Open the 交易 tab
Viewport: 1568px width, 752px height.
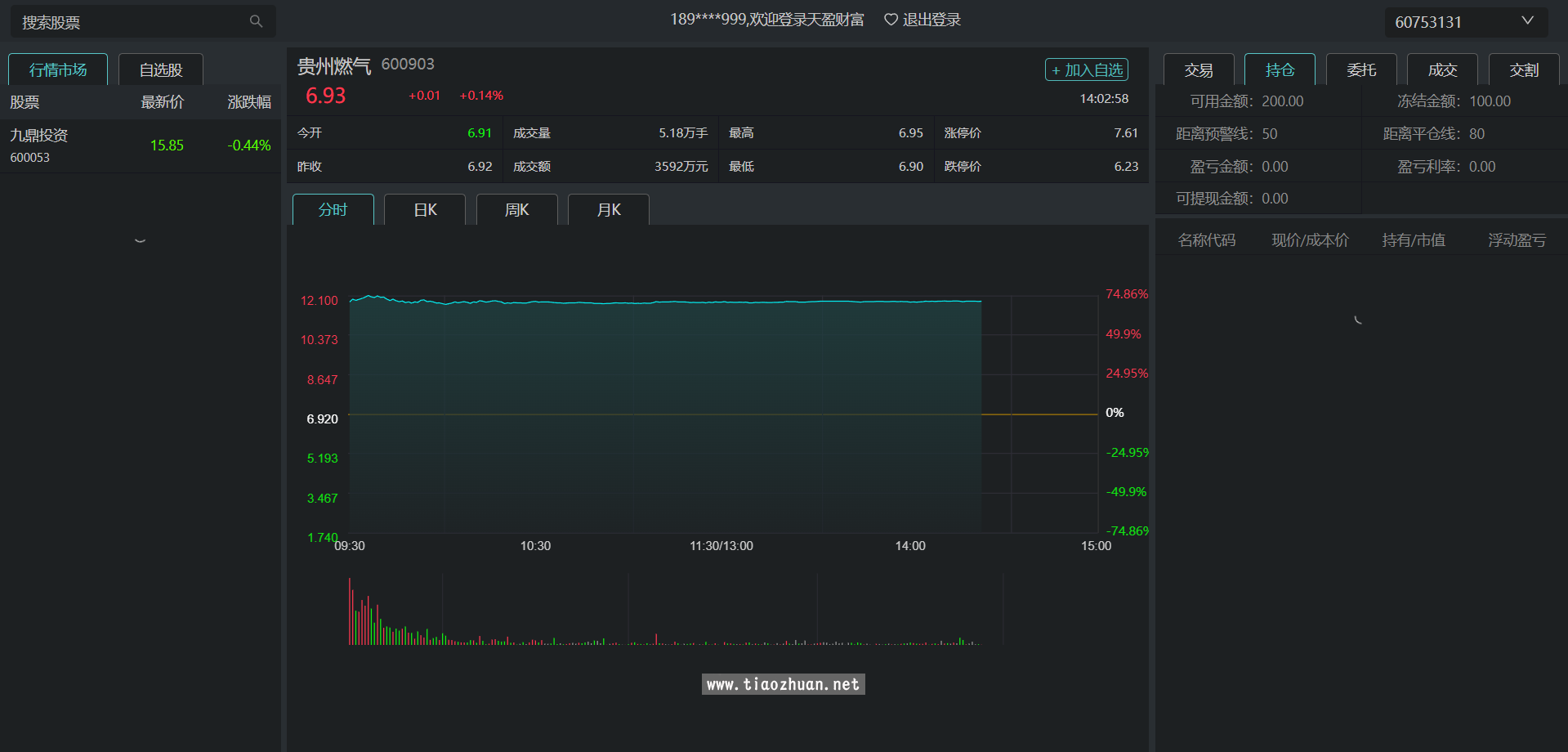click(1198, 70)
